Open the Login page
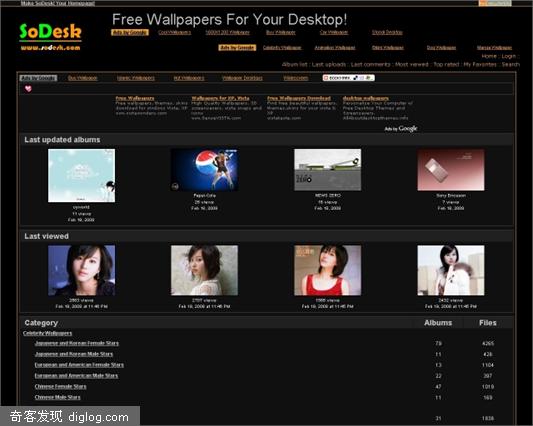 [x=509, y=56]
